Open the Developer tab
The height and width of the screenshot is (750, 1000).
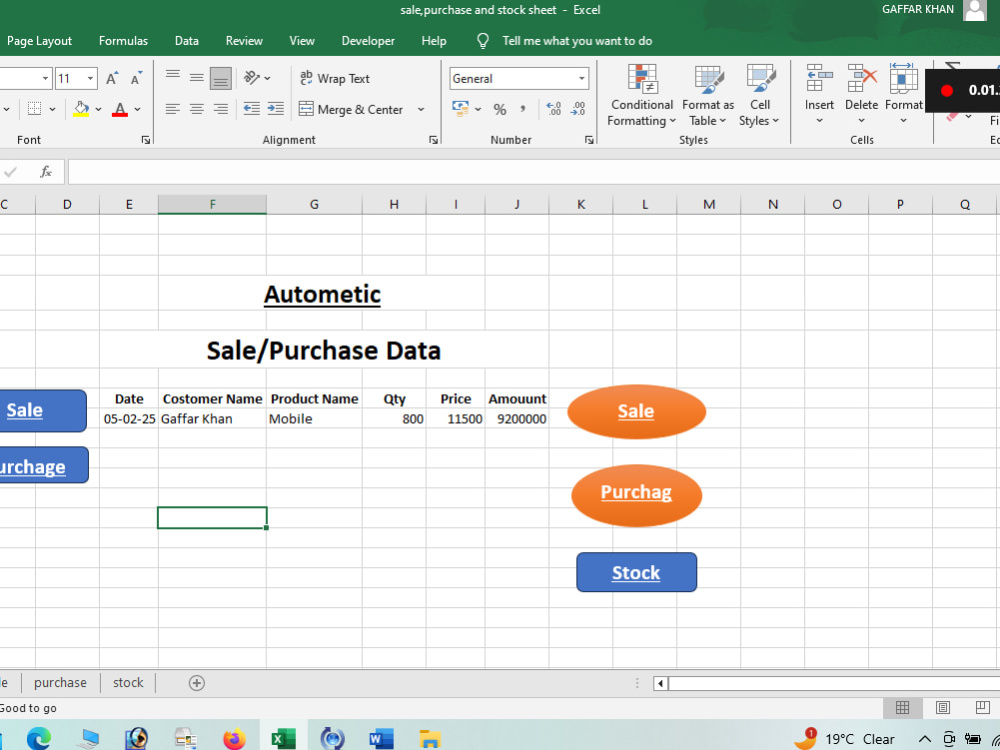[368, 41]
